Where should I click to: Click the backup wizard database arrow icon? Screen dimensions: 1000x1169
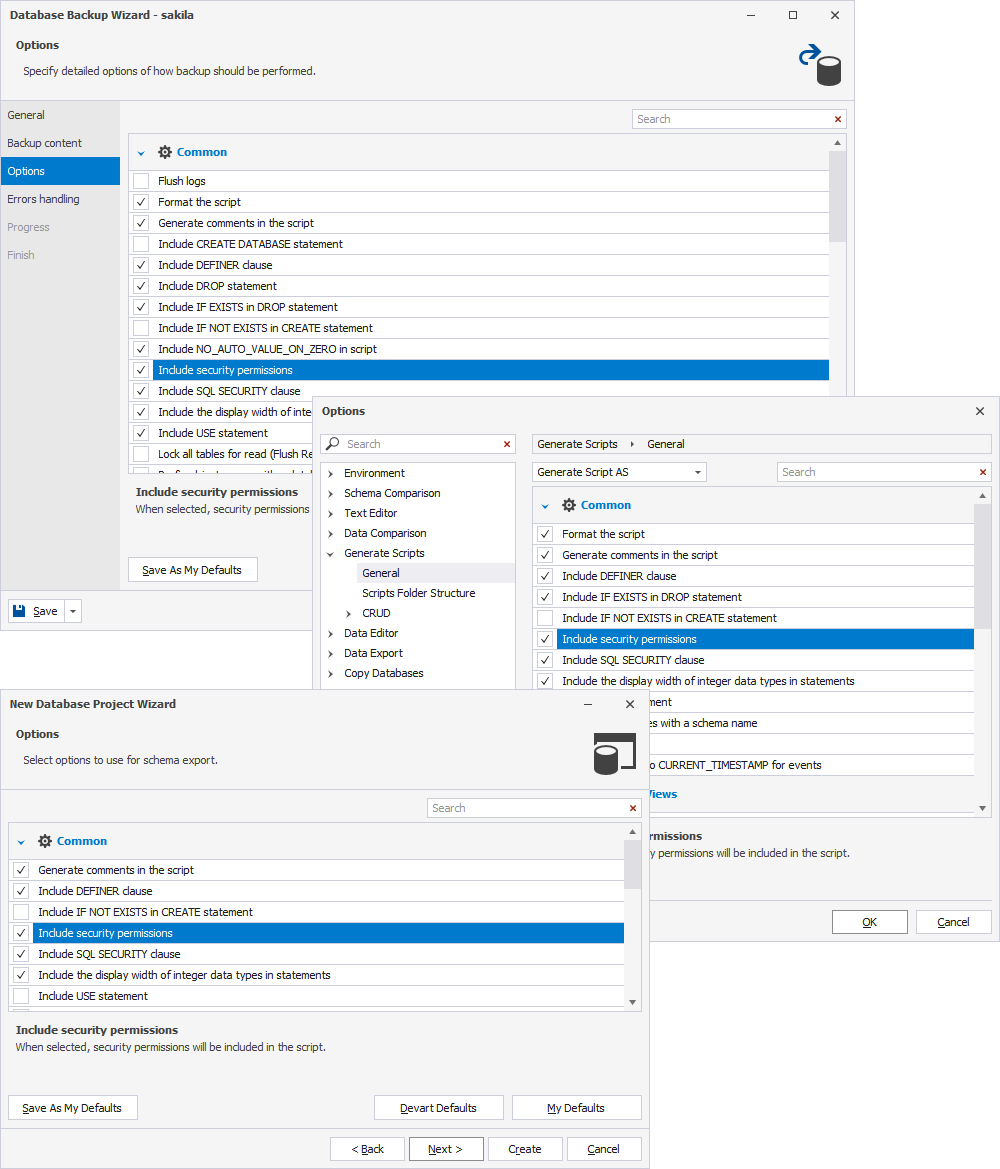(820, 65)
